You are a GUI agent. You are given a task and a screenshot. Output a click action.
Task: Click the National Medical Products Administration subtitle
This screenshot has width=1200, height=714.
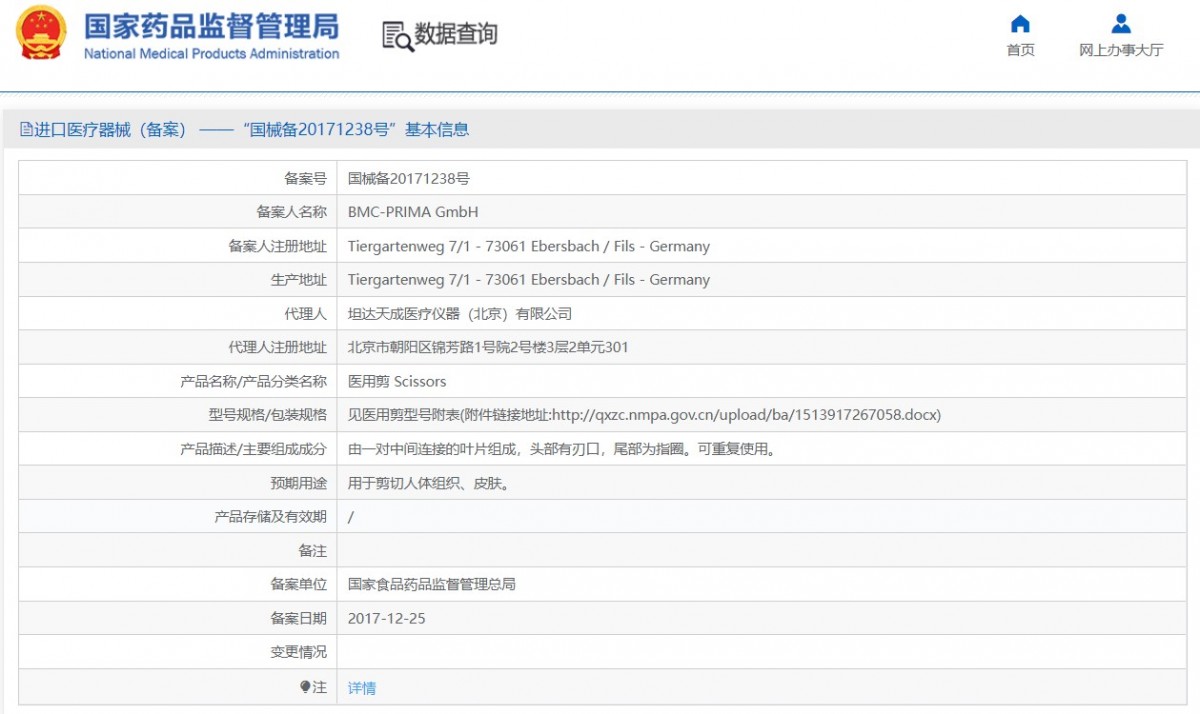[x=211, y=54]
